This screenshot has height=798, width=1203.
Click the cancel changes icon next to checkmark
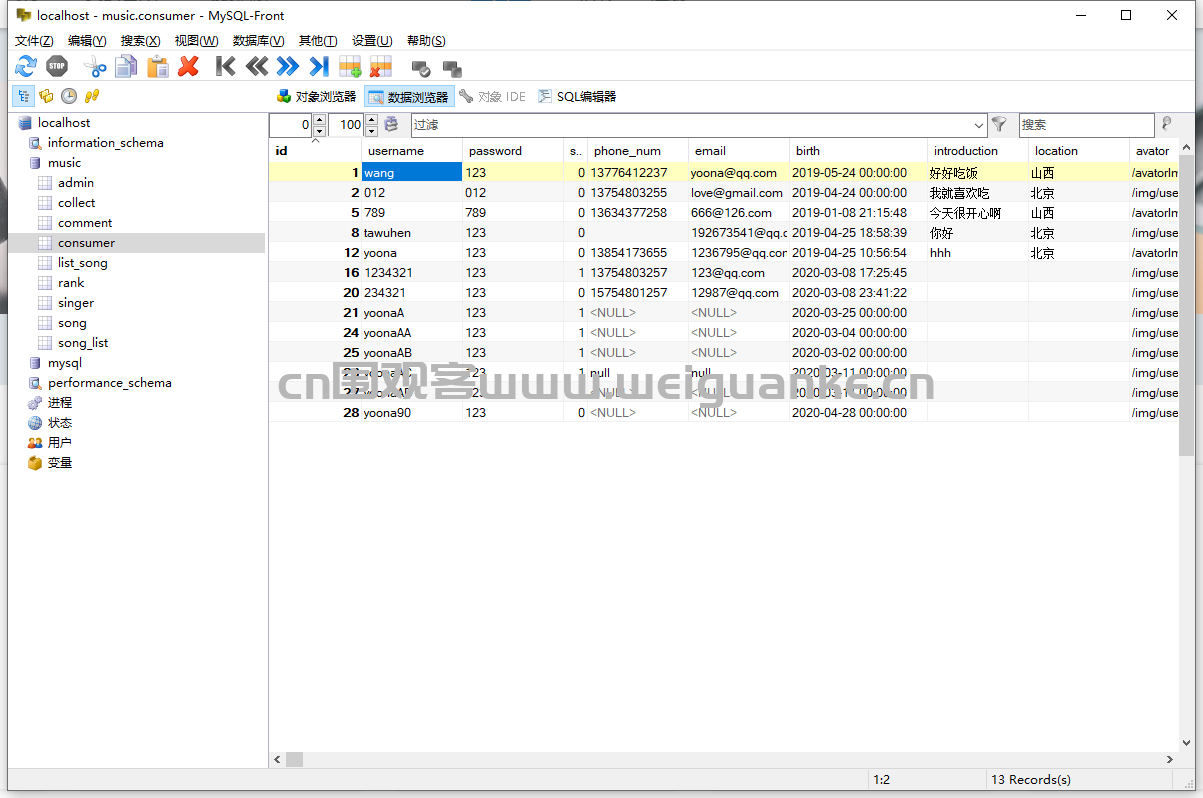click(x=452, y=68)
